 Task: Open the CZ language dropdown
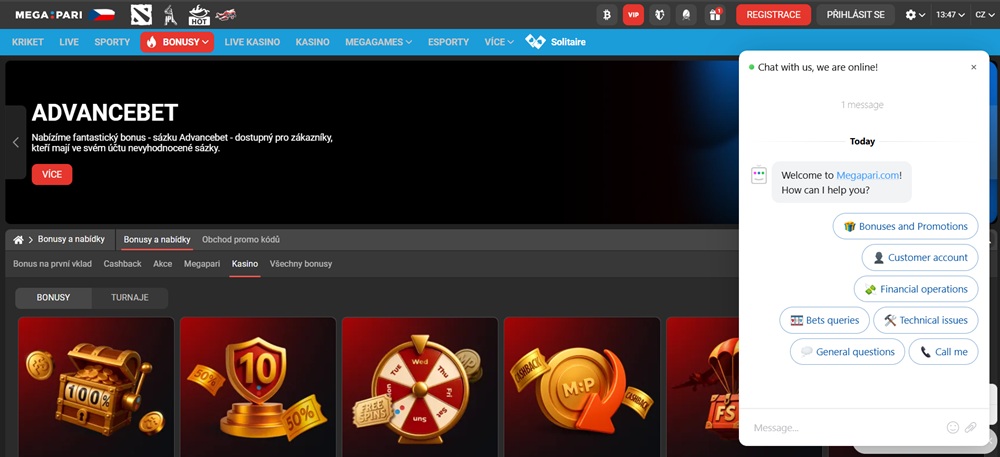[984, 15]
